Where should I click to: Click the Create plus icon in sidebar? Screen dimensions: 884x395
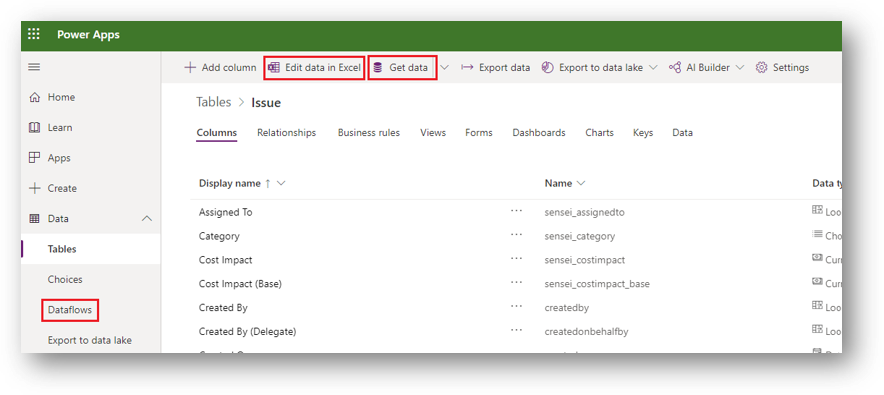tap(34, 188)
